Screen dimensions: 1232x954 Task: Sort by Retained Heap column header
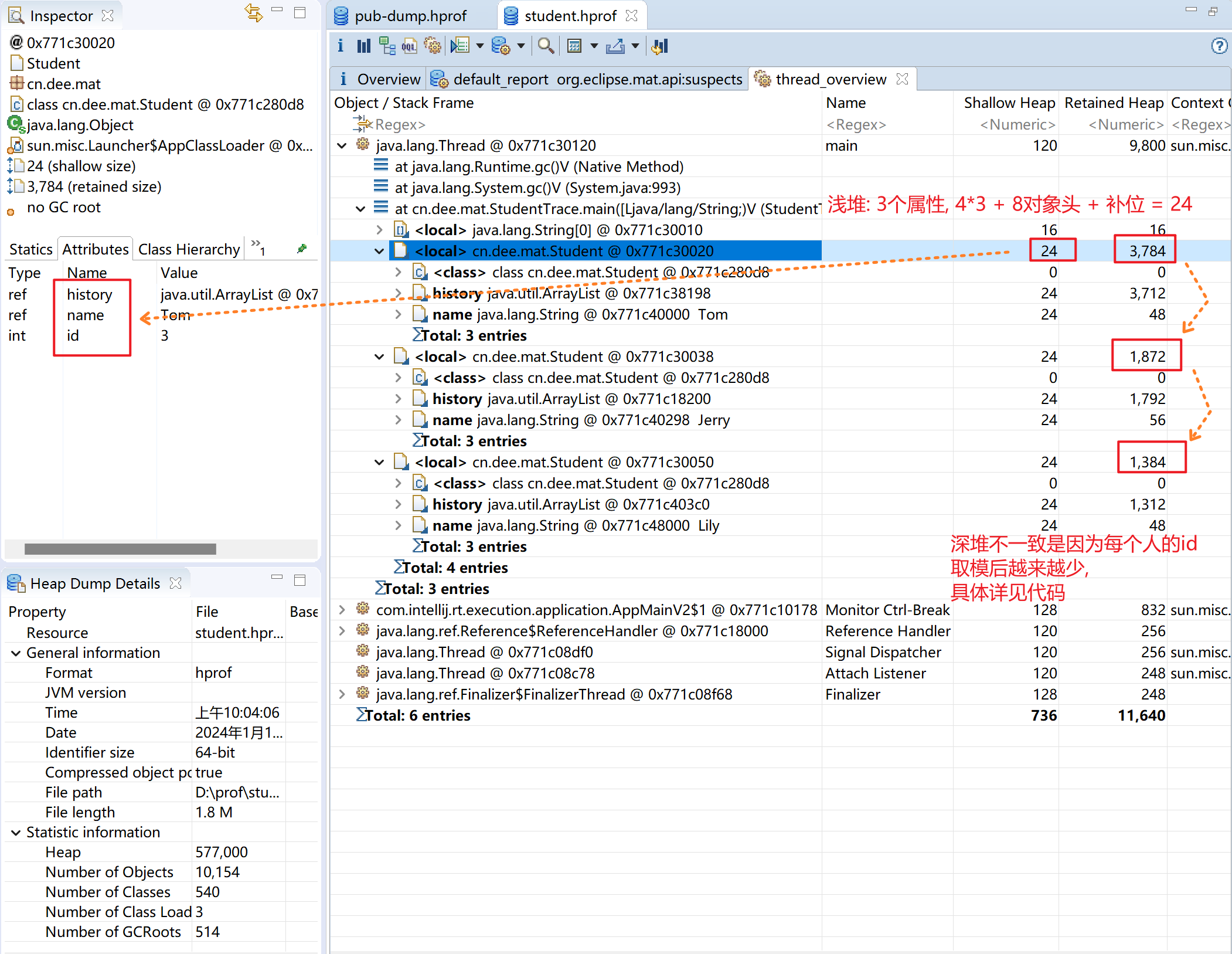click(1113, 103)
